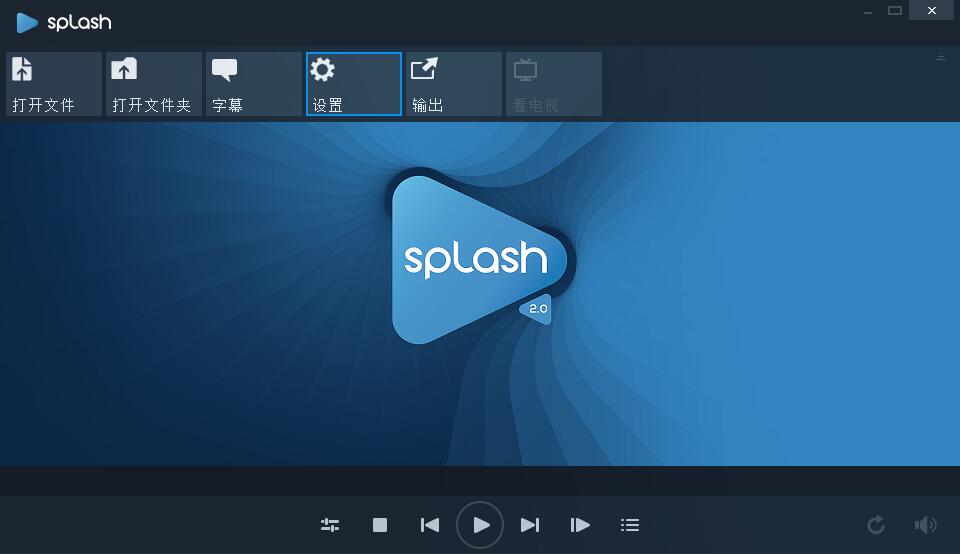Open the subtitles (字幕) menu

(x=254, y=84)
